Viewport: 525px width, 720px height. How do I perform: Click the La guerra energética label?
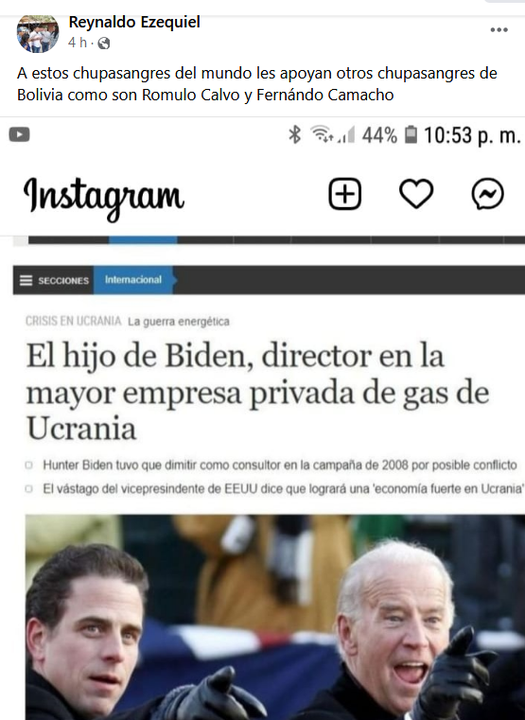179,321
